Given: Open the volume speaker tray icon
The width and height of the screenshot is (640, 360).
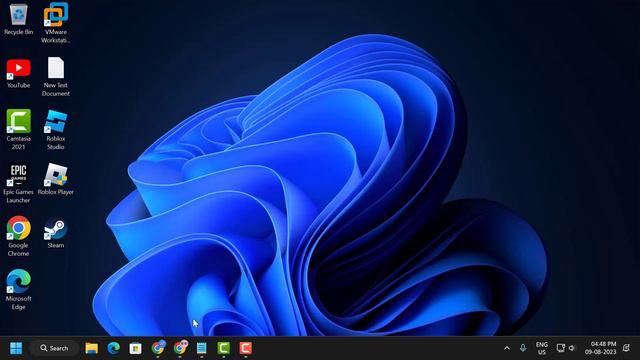Looking at the screenshot, I should click(x=572, y=348).
